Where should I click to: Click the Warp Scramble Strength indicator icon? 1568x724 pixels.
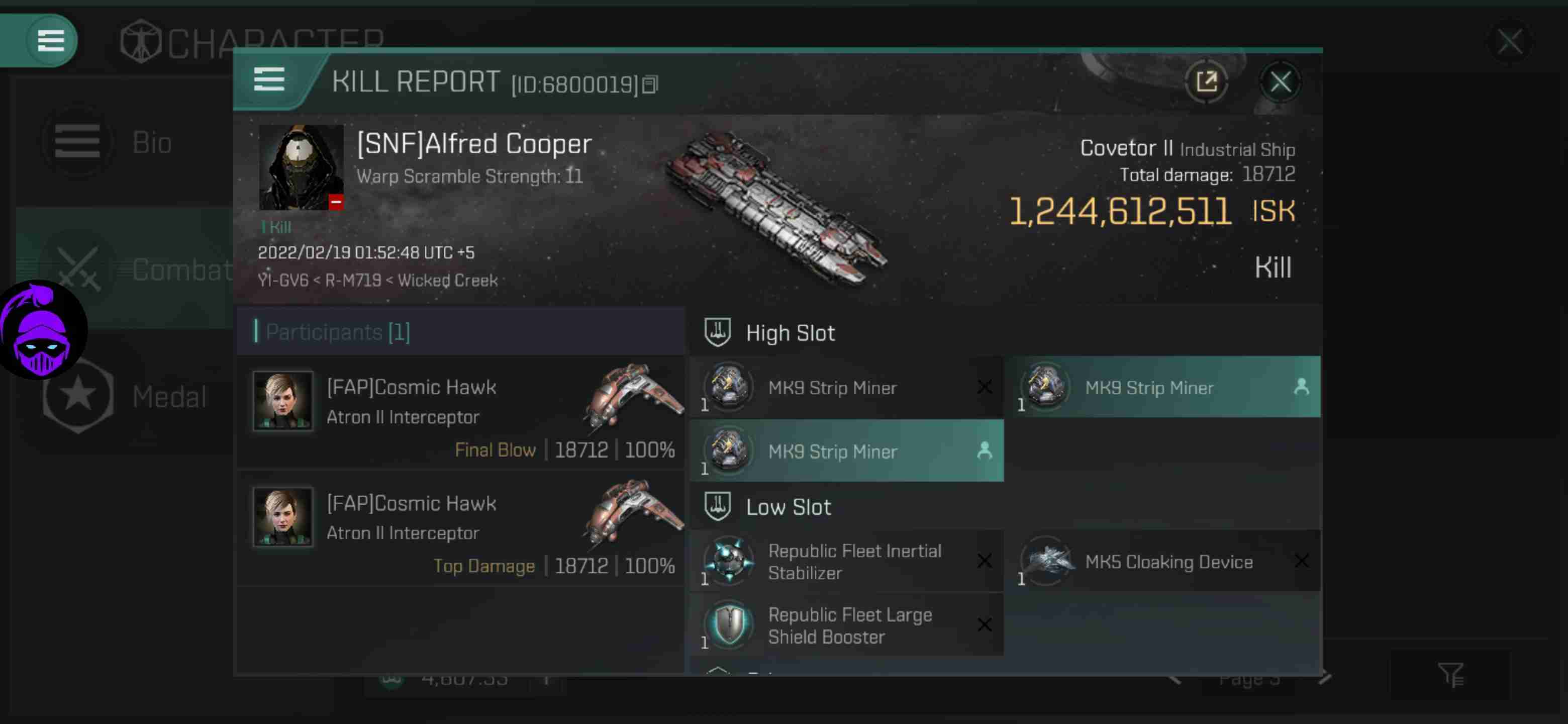[x=336, y=203]
